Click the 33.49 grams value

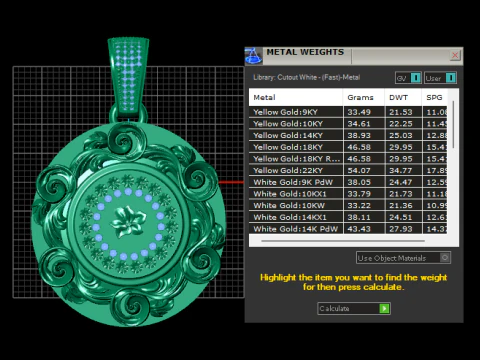pos(359,112)
